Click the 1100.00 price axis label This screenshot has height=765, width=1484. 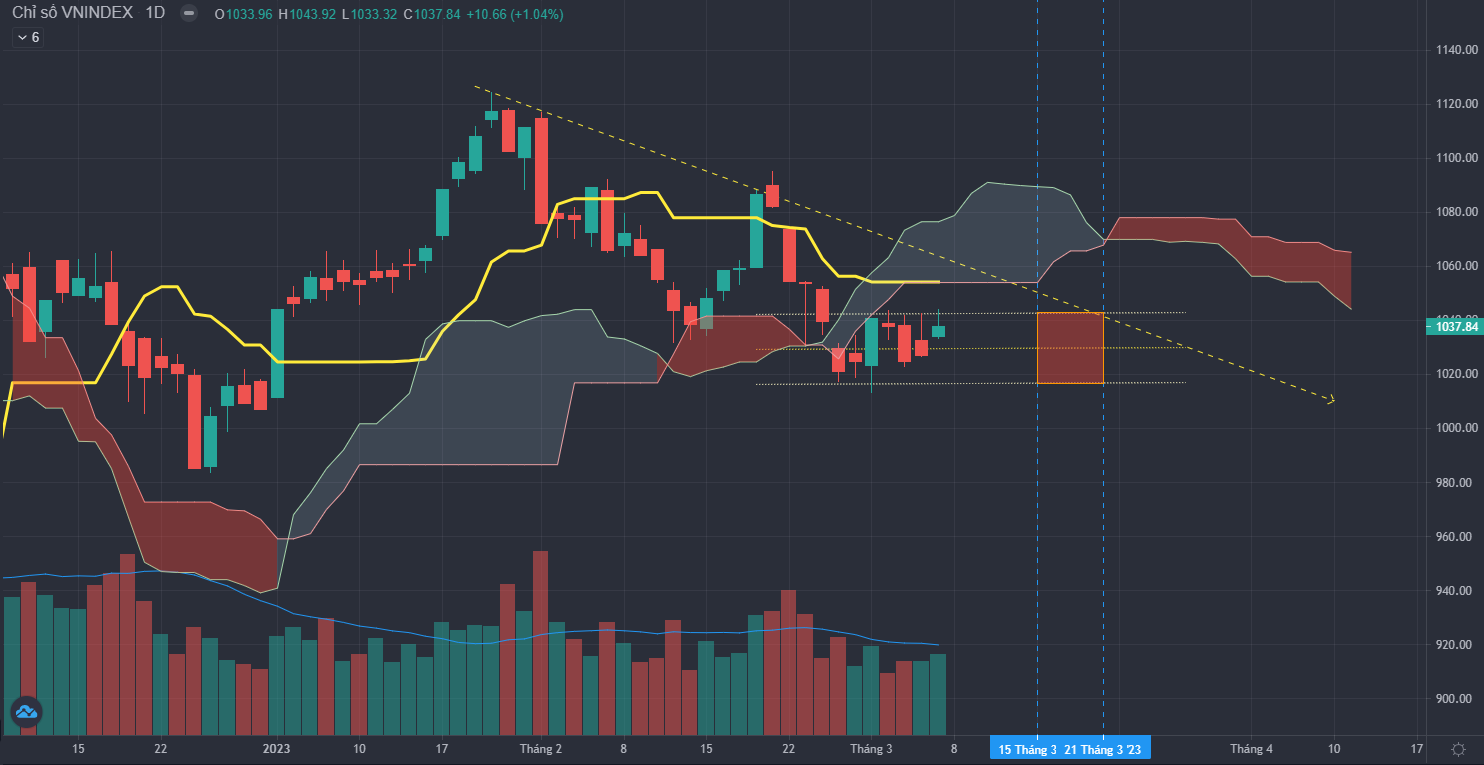1456,158
